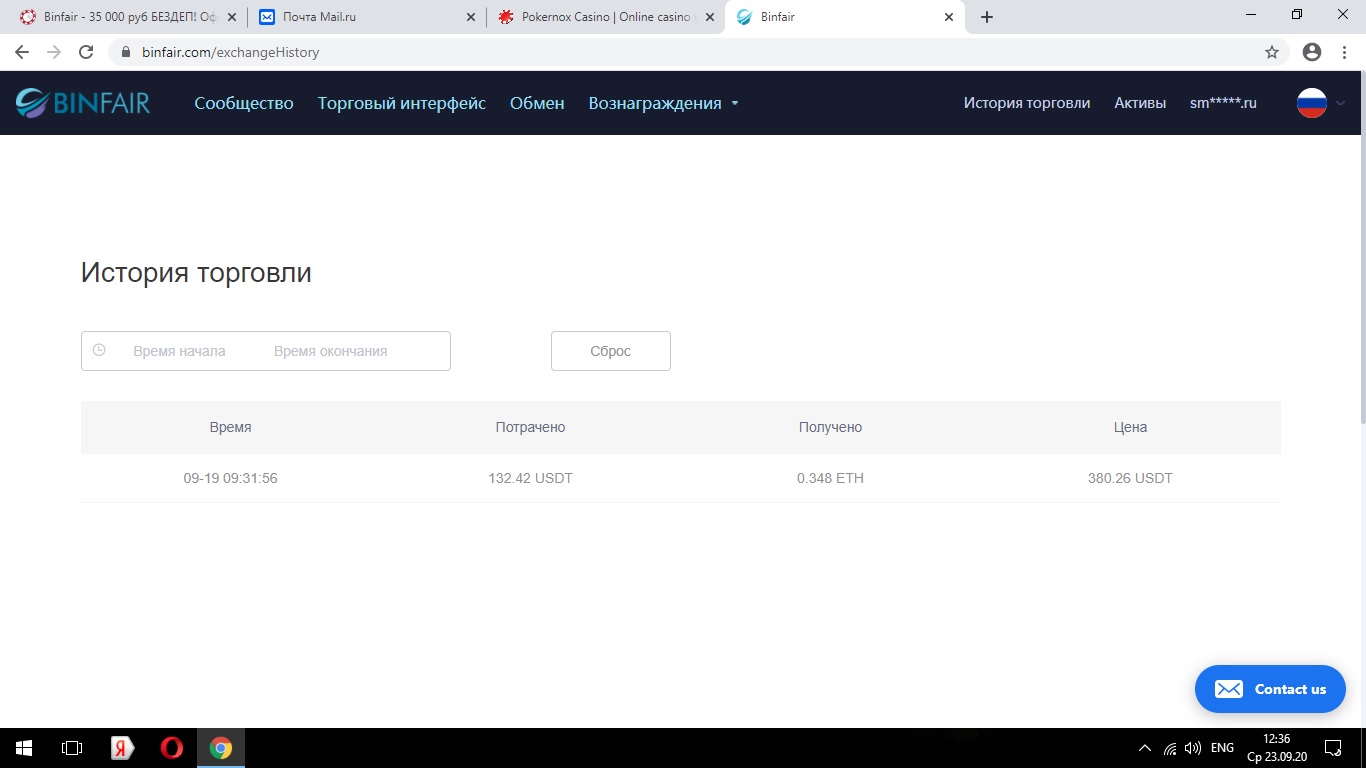Open the Обмен page
This screenshot has width=1366, height=768.
click(x=537, y=103)
